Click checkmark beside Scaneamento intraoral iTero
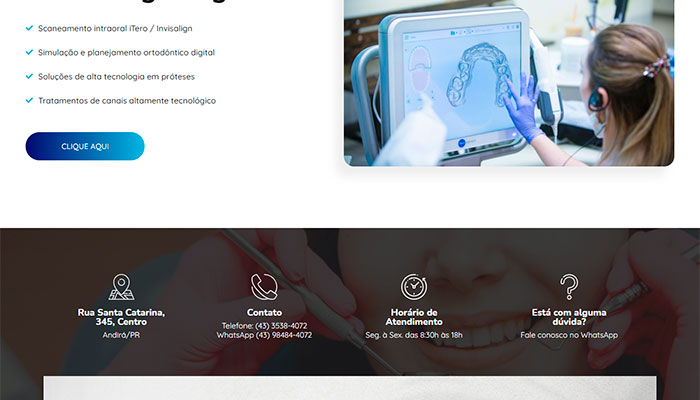The width and height of the screenshot is (700, 400). (x=29, y=28)
